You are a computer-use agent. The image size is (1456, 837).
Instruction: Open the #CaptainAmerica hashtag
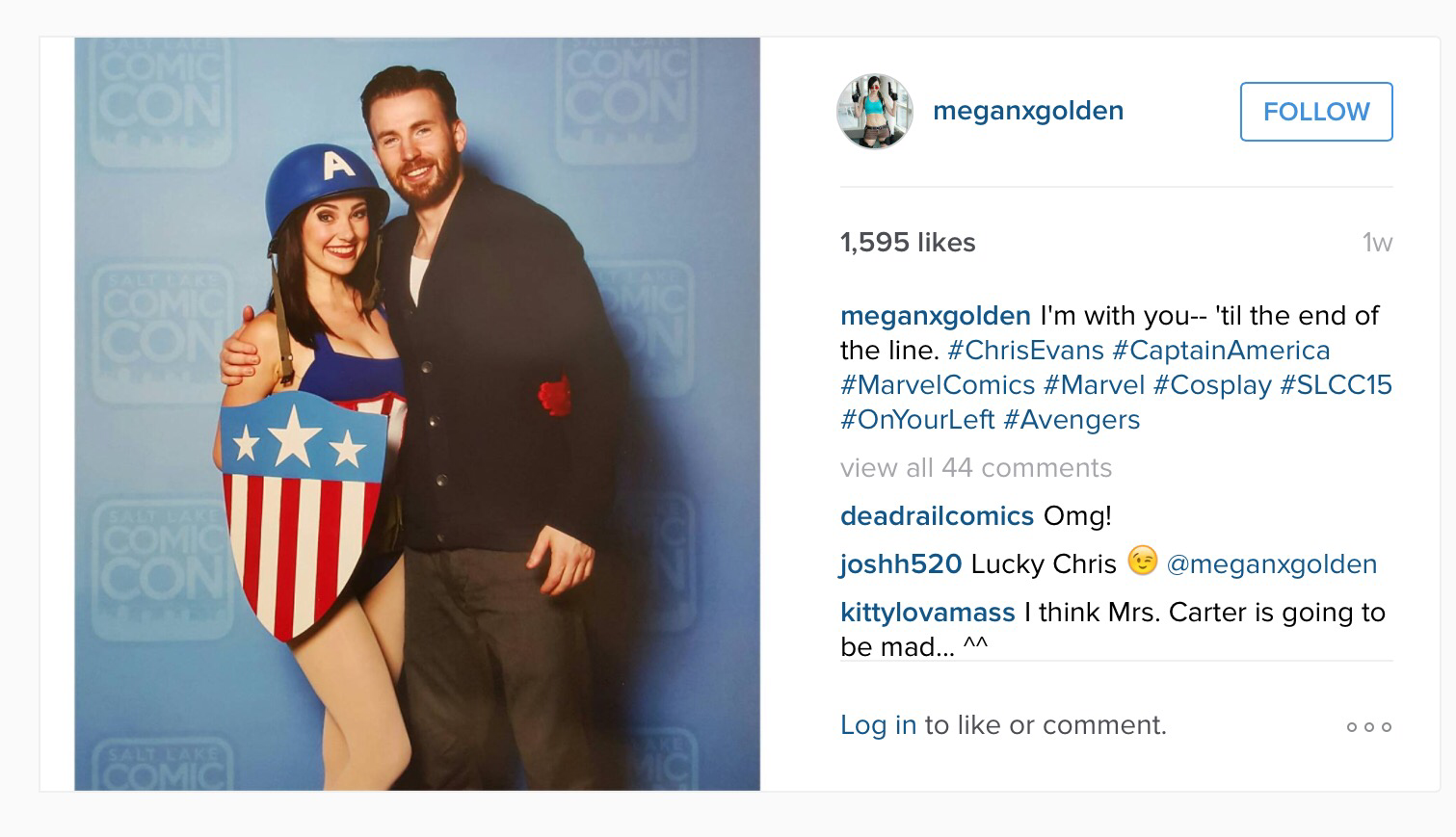[x=1221, y=351]
